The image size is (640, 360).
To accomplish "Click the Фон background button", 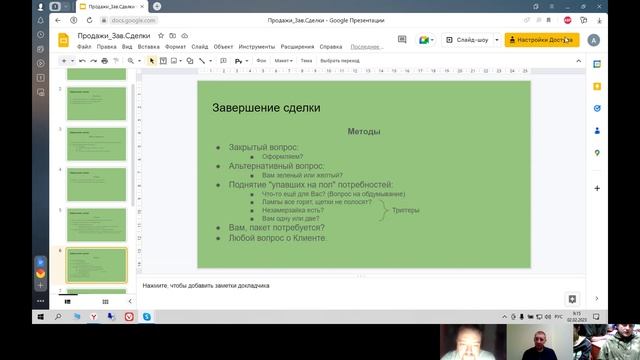I will 261,61.
